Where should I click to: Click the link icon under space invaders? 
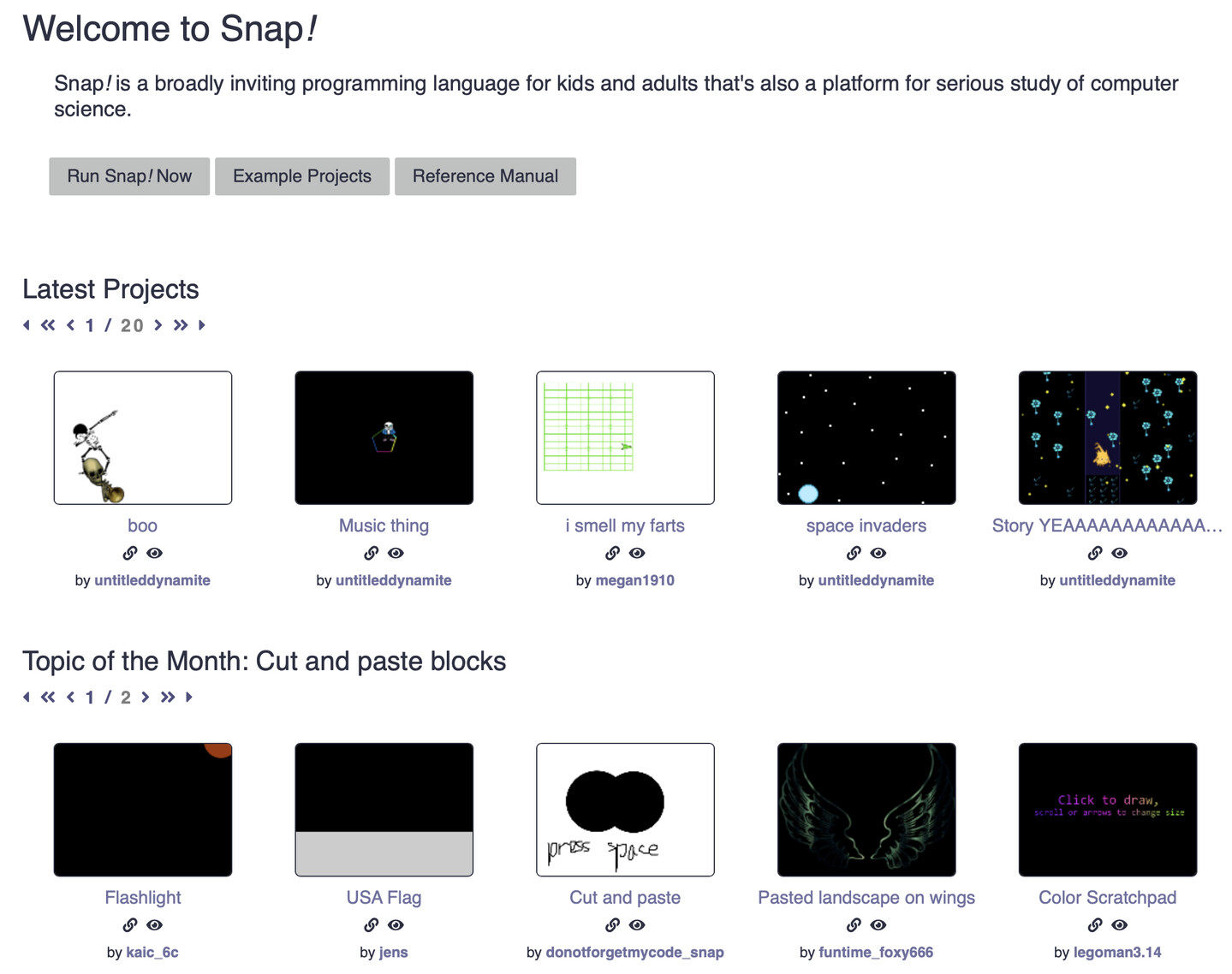click(854, 553)
